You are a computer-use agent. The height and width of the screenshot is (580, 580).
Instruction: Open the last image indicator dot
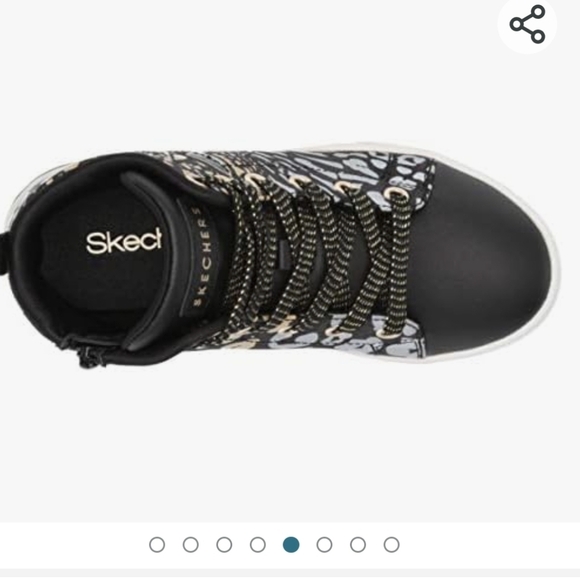click(x=391, y=544)
